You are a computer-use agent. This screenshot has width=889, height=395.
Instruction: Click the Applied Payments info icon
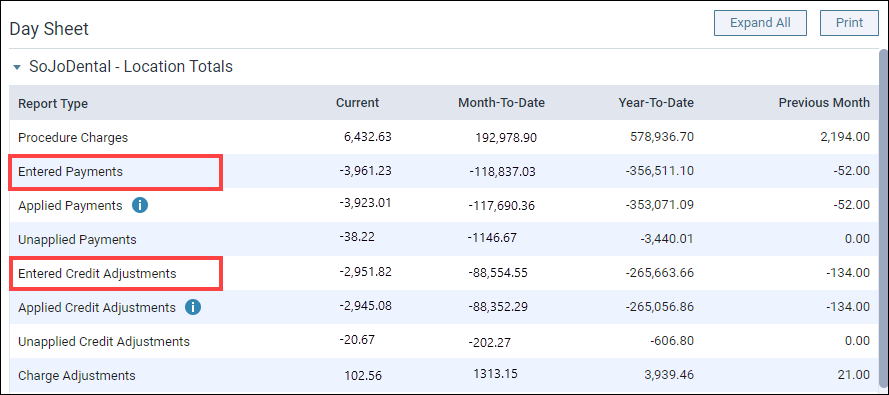coord(140,205)
